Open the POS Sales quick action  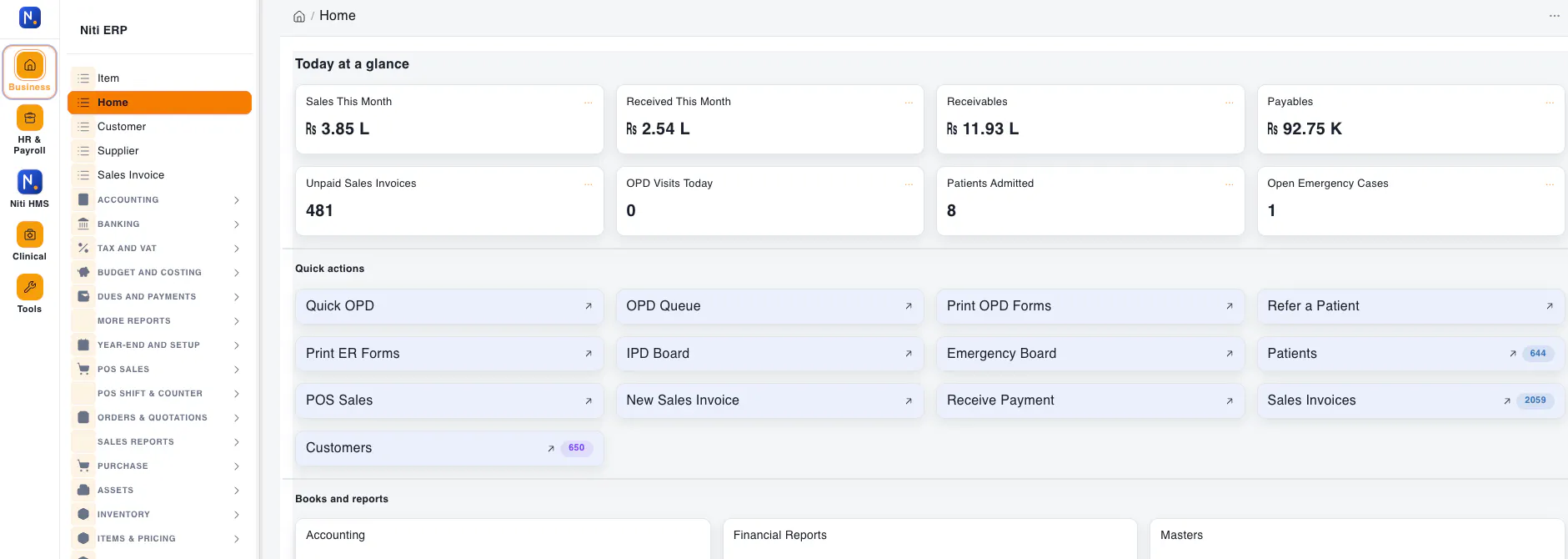449,400
